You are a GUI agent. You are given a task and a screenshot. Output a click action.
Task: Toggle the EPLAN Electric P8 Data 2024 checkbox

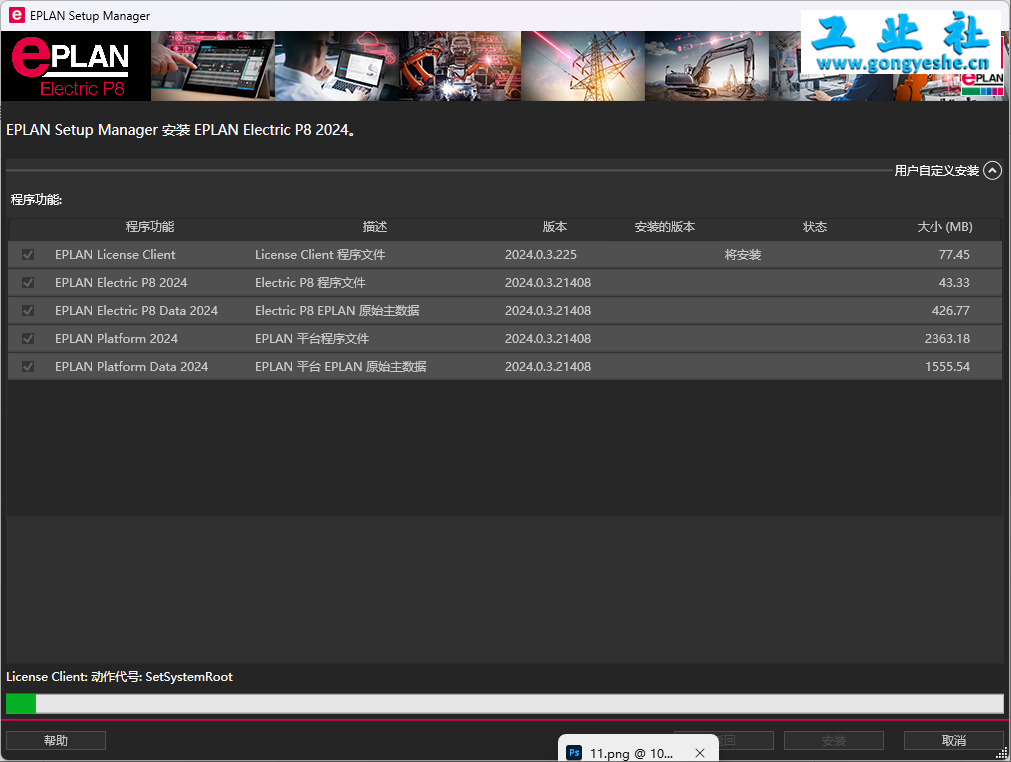click(28, 311)
